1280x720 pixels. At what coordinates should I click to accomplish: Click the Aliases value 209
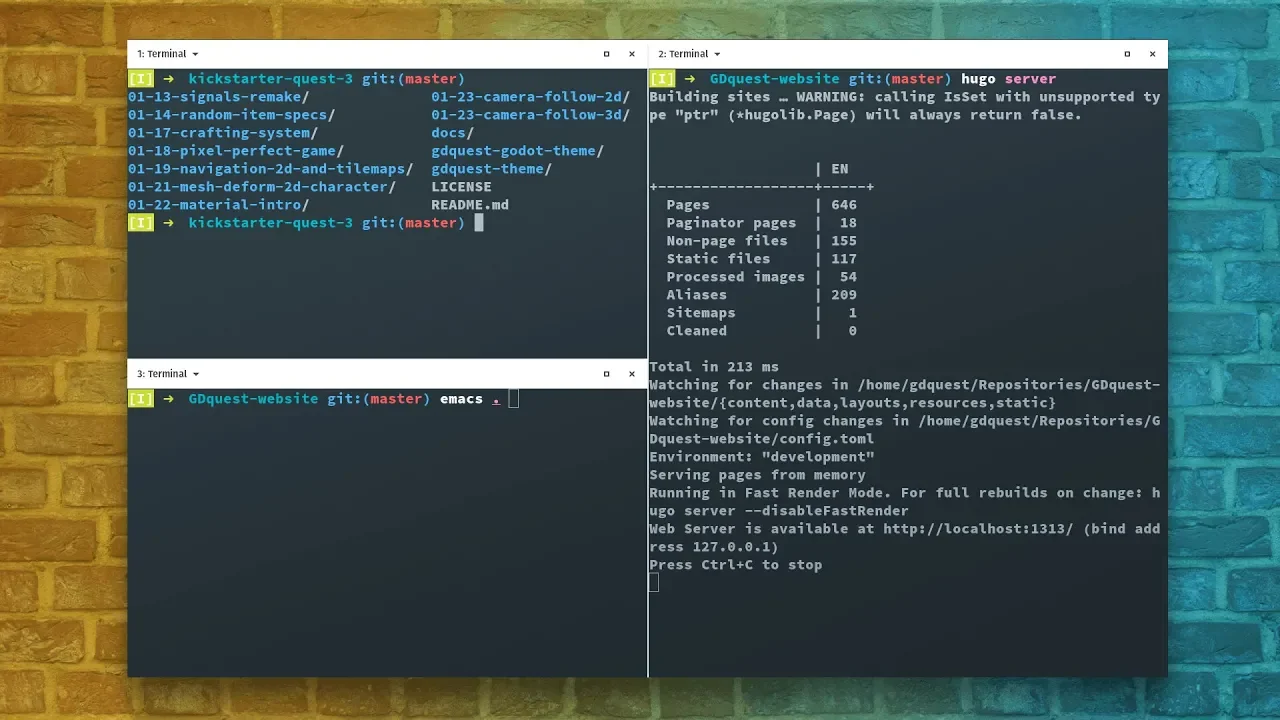coord(844,295)
